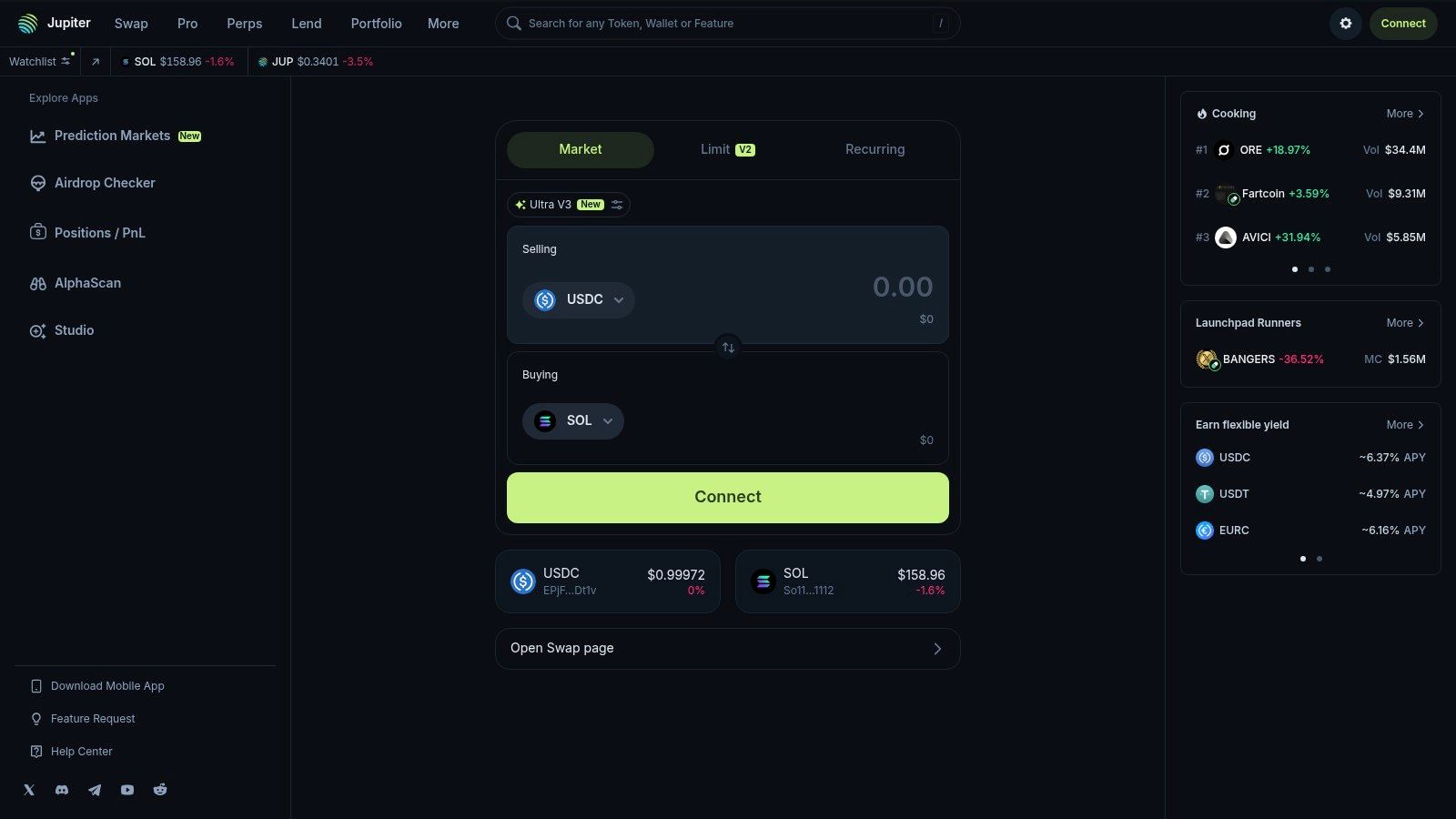This screenshot has height=819, width=1456.
Task: Open Swap page arrow row
Action: (x=728, y=649)
